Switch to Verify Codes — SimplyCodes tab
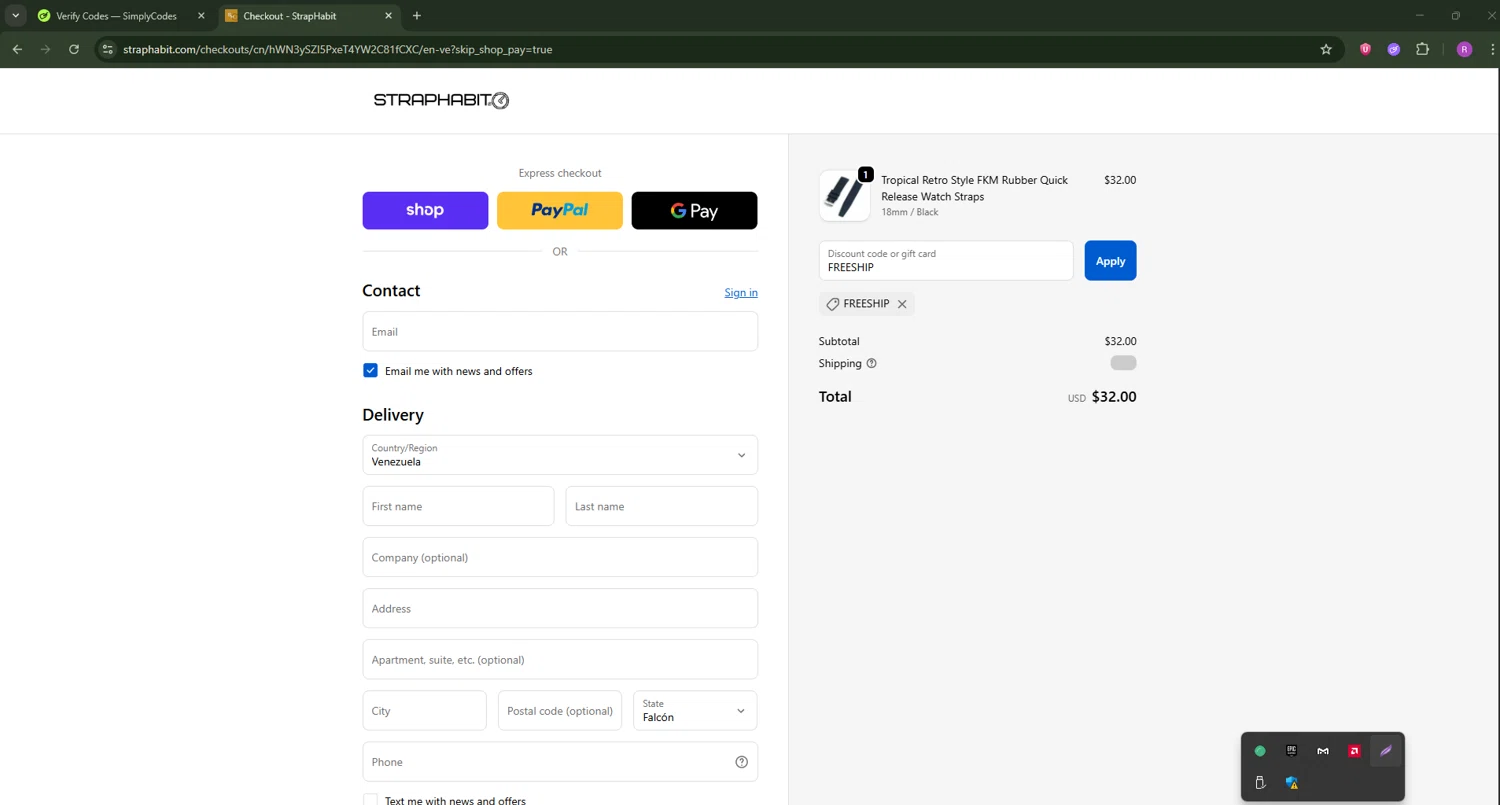The height and width of the screenshot is (805, 1500). click(117, 16)
